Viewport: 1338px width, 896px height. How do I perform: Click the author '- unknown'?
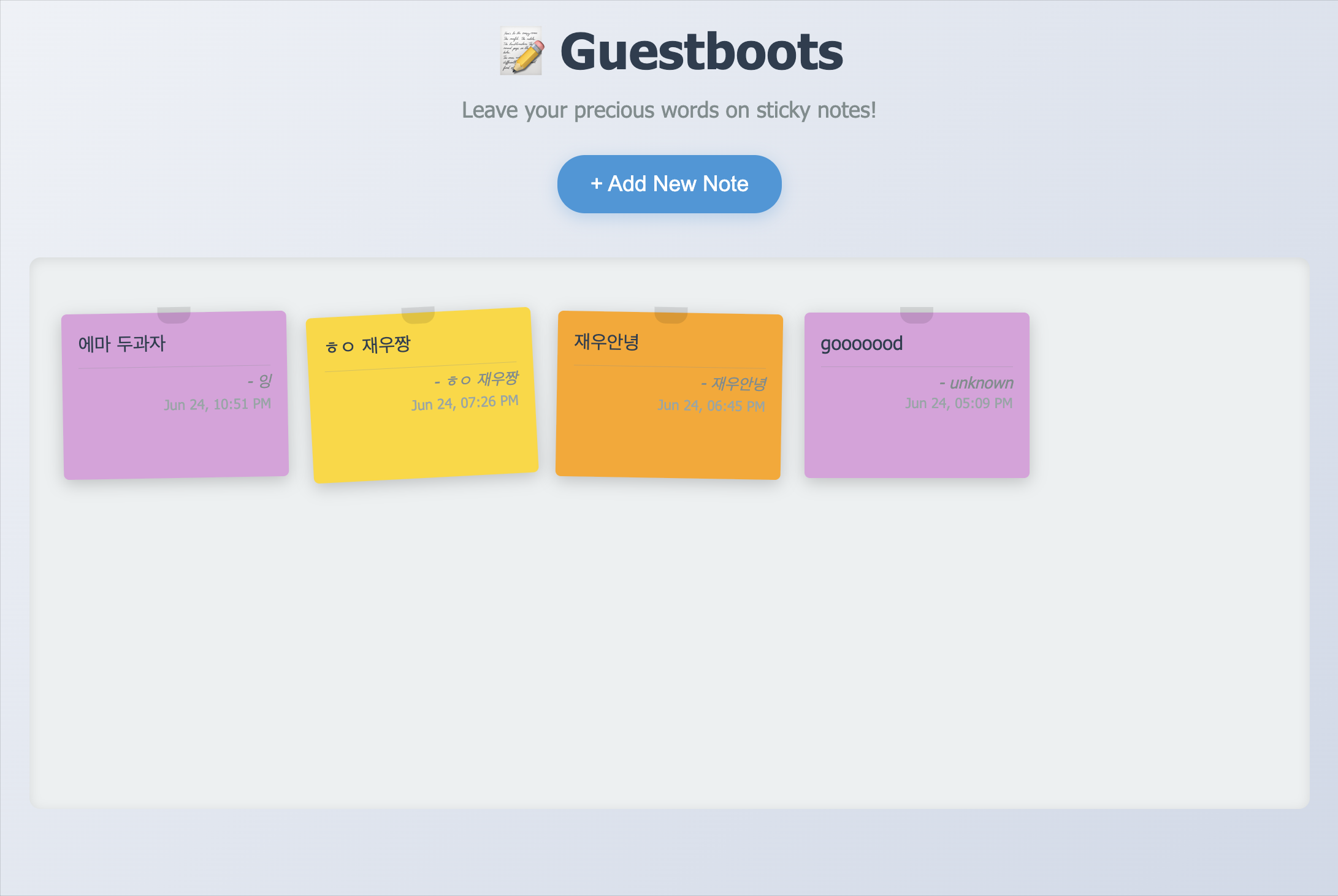coord(976,383)
